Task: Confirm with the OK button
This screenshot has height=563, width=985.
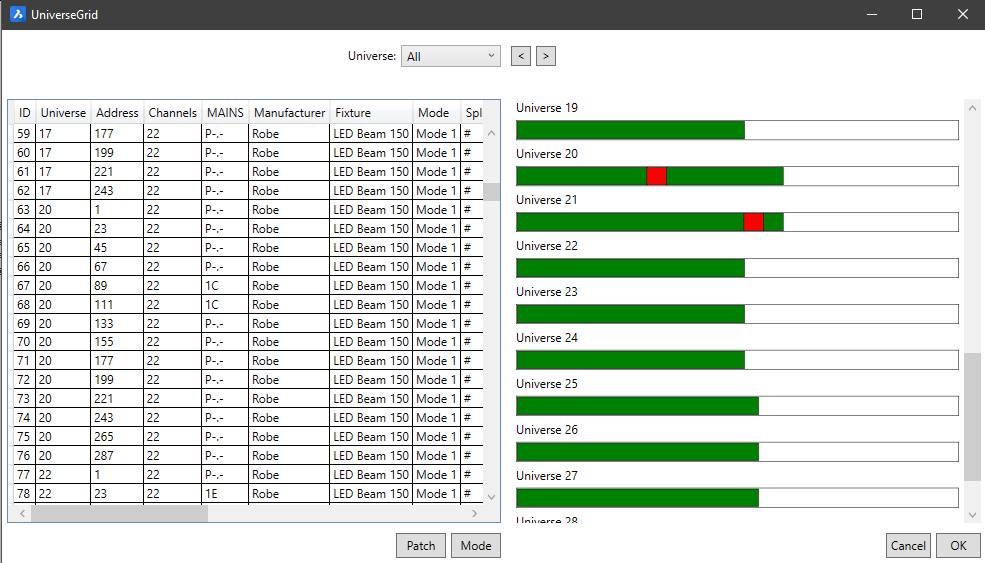Action: pos(958,545)
